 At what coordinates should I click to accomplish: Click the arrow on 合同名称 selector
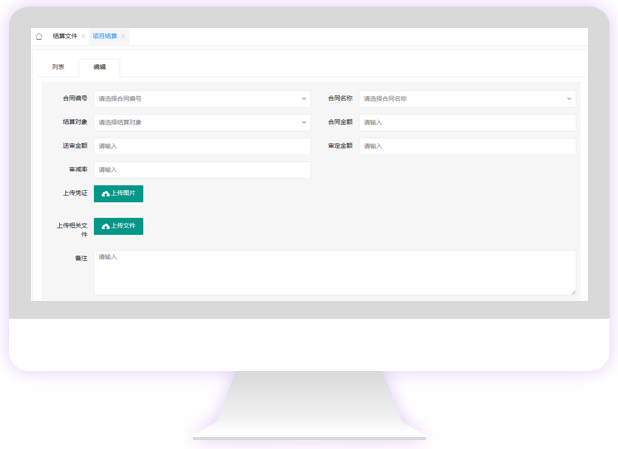[569, 99]
